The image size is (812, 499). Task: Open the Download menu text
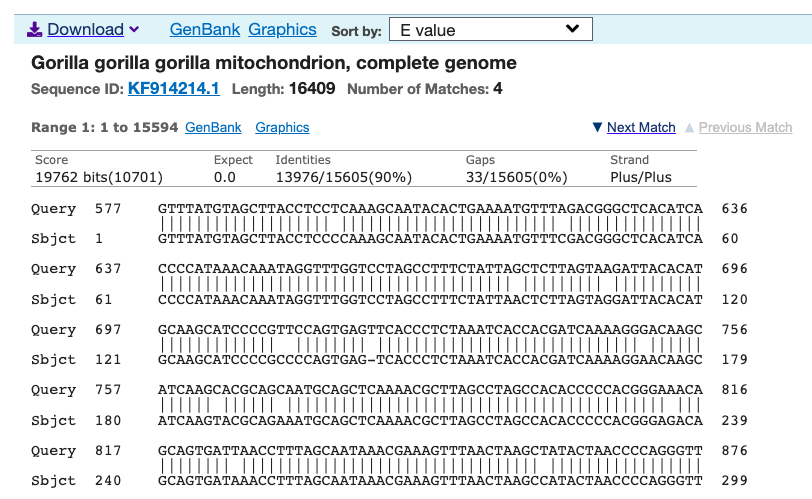point(85,30)
